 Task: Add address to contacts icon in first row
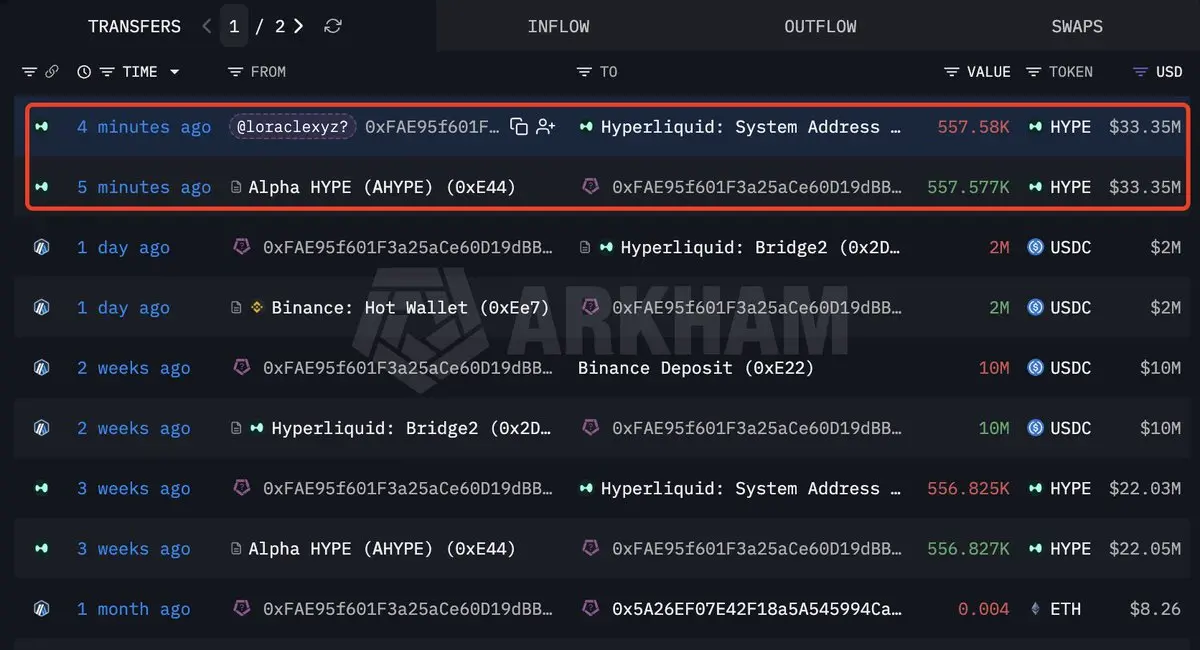546,127
